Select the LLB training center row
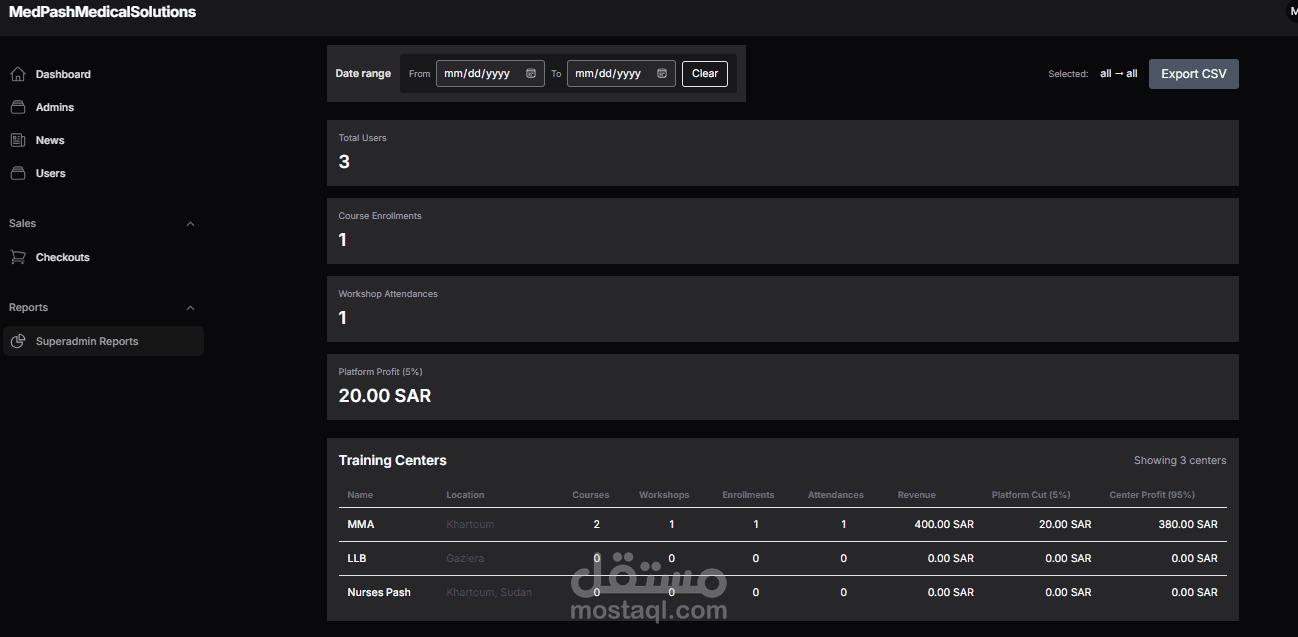Screen dimensions: 1298x637 [782, 558]
